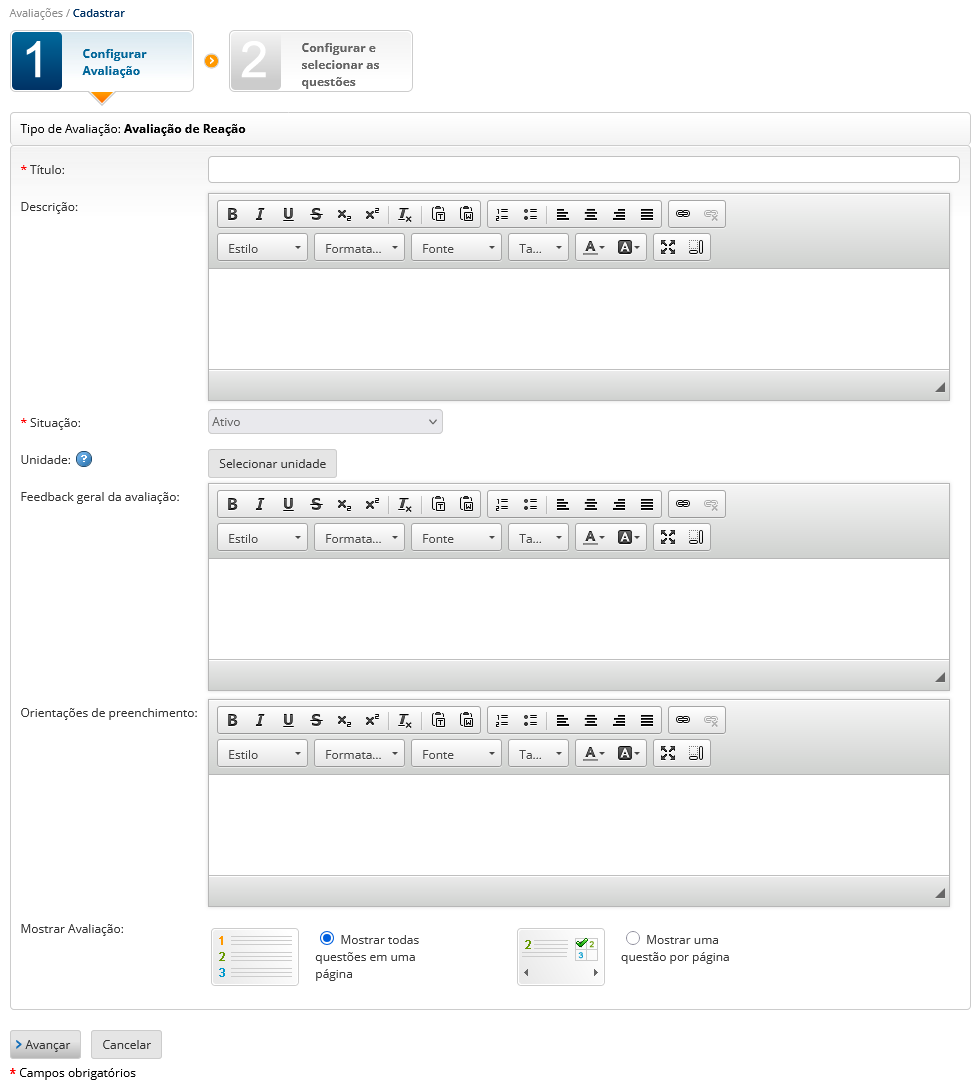This screenshot has height=1086, width=978.
Task: Apply italic in Feedback geral editor
Action: [x=260, y=504]
